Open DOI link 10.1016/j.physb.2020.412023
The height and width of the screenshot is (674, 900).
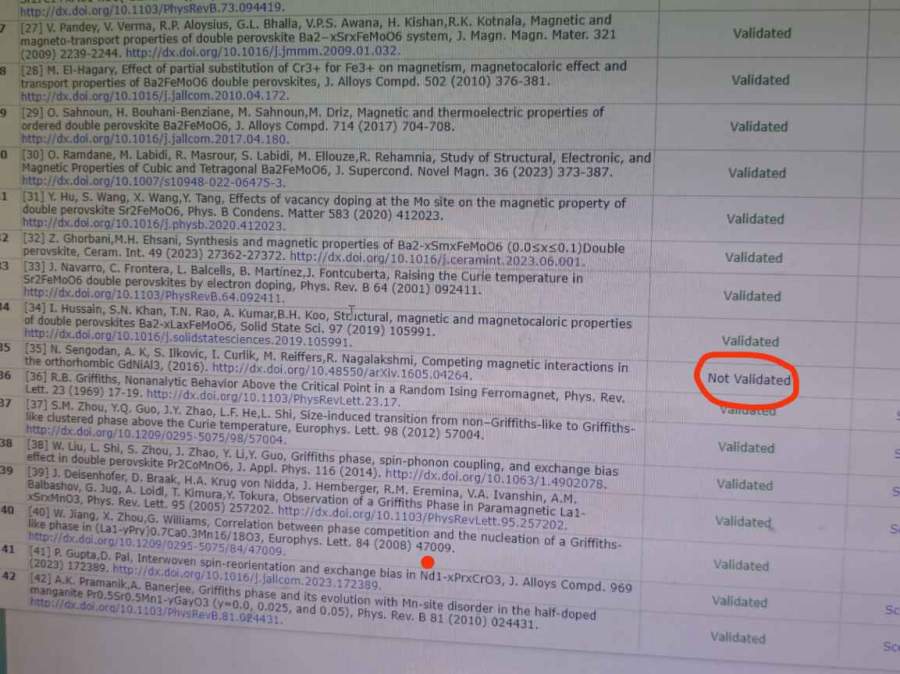click(153, 224)
